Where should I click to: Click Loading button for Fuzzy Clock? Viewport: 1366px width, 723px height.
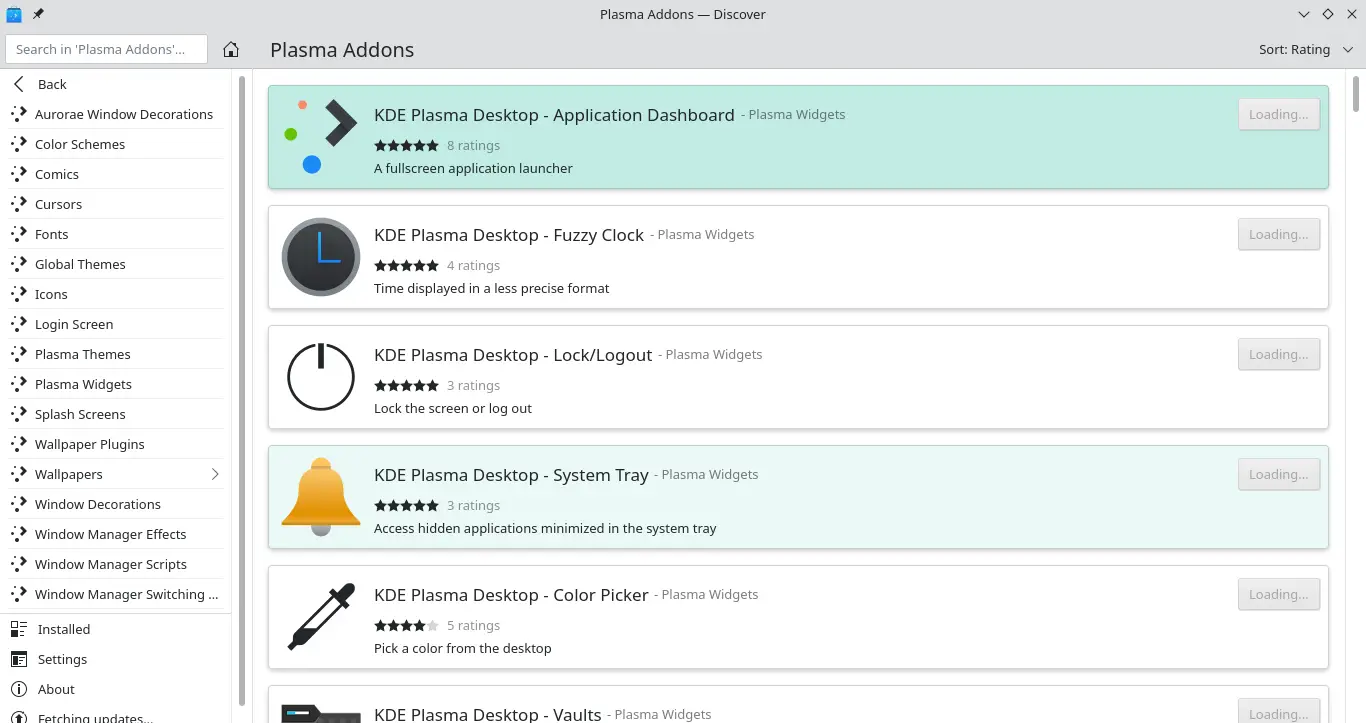(1278, 234)
